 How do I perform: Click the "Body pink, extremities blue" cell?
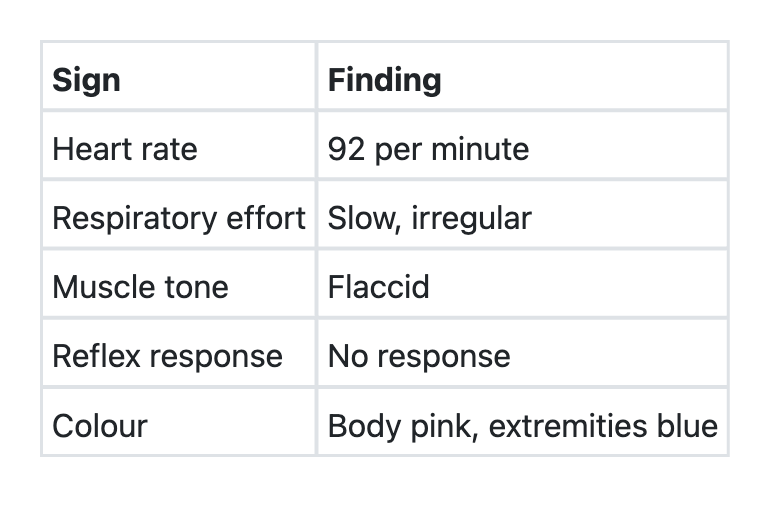click(522, 426)
